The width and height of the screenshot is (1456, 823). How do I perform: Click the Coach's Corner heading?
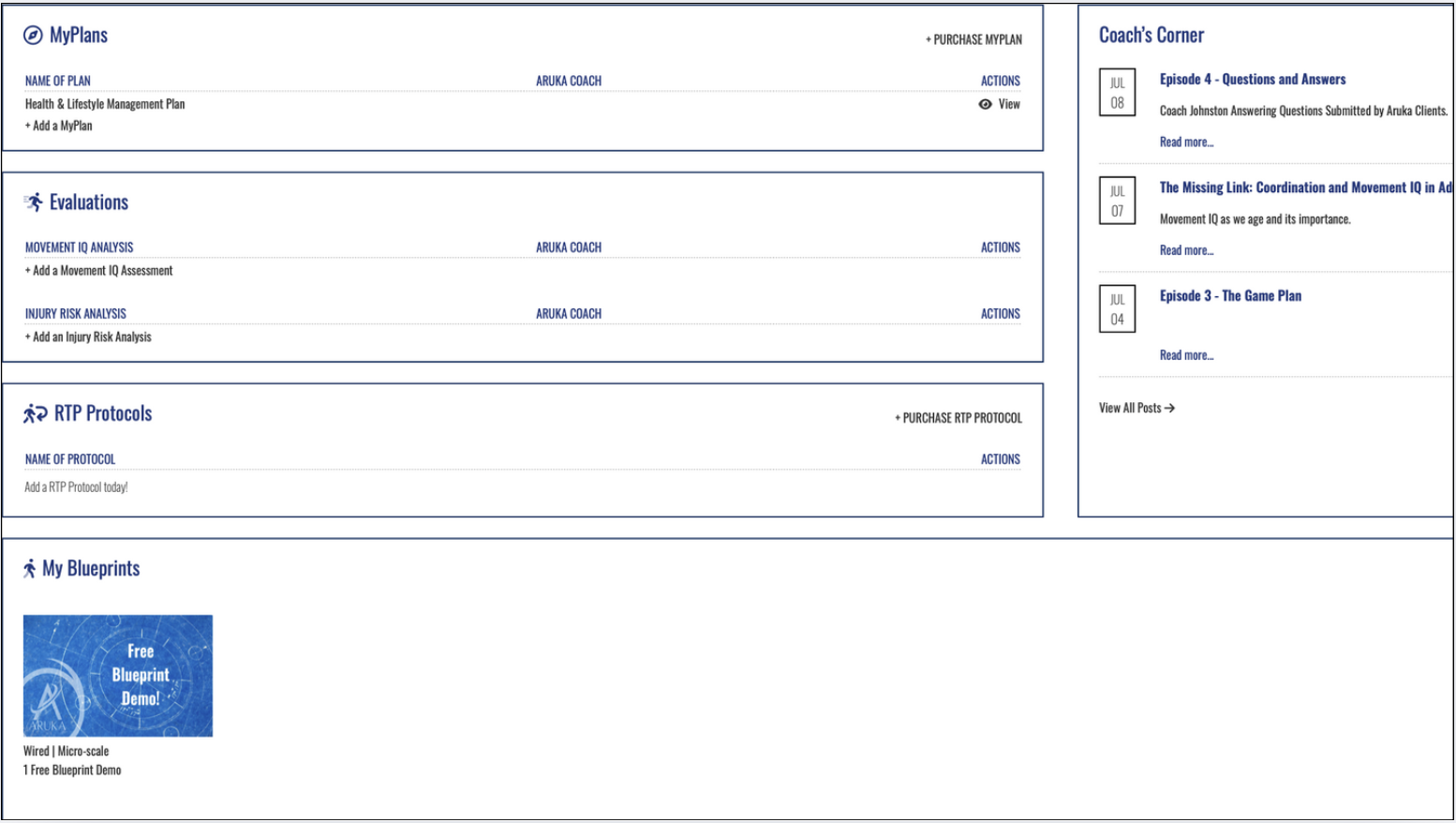click(1151, 36)
